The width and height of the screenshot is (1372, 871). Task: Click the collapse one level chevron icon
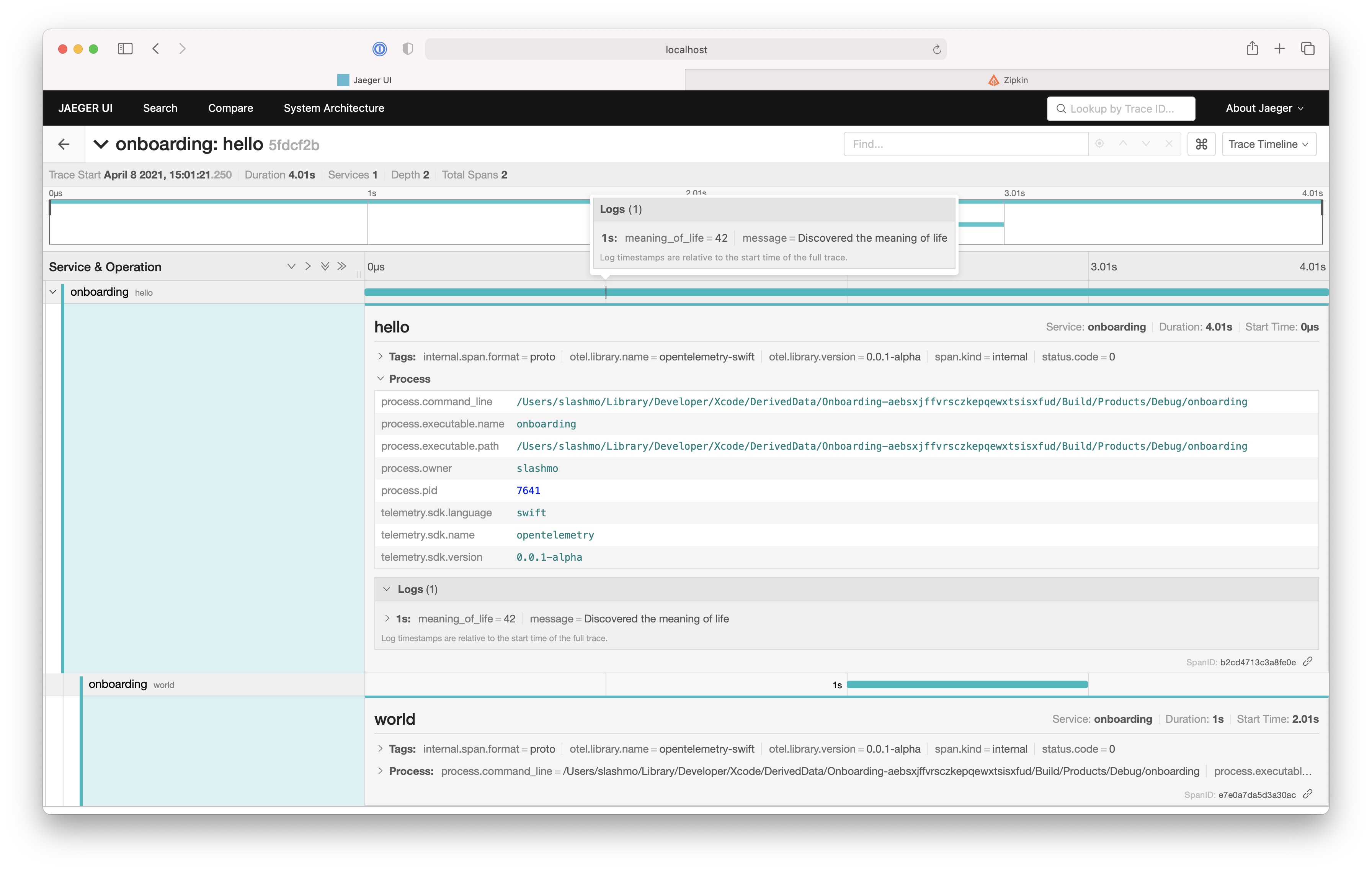click(x=308, y=266)
